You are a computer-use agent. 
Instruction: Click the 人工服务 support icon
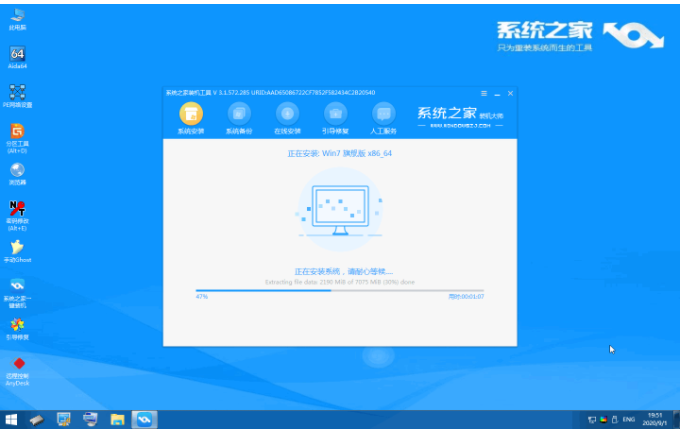click(x=383, y=116)
